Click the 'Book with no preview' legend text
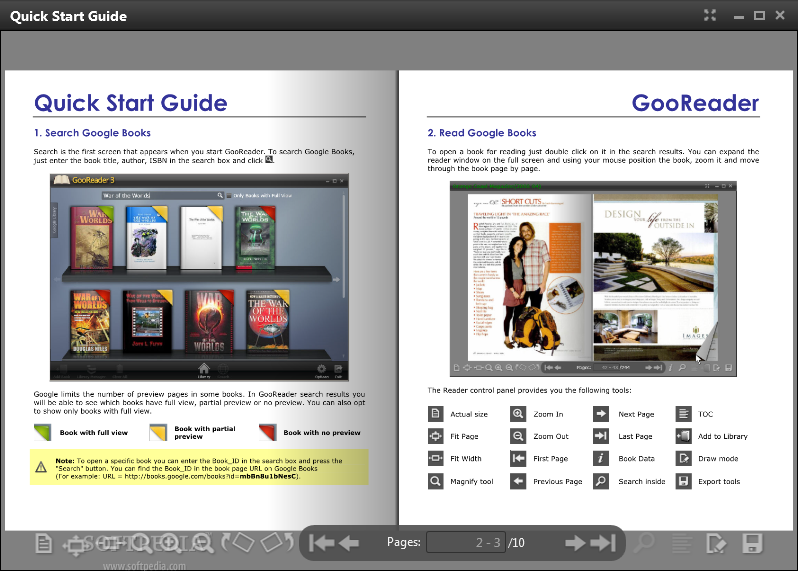Screen dimensions: 798x571 (x=322, y=433)
